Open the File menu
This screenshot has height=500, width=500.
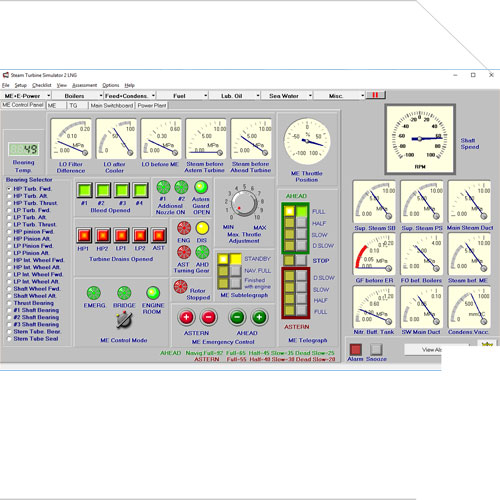point(6,85)
